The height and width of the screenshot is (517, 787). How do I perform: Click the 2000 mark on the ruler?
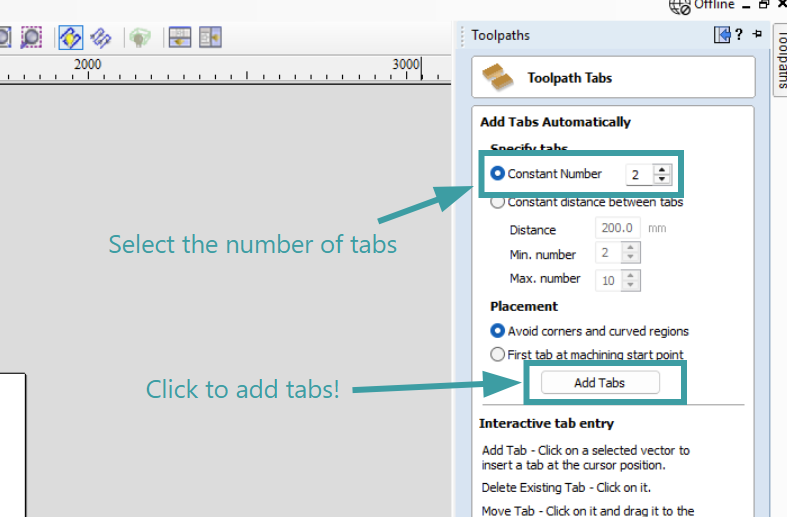pyautogui.click(x=88, y=64)
